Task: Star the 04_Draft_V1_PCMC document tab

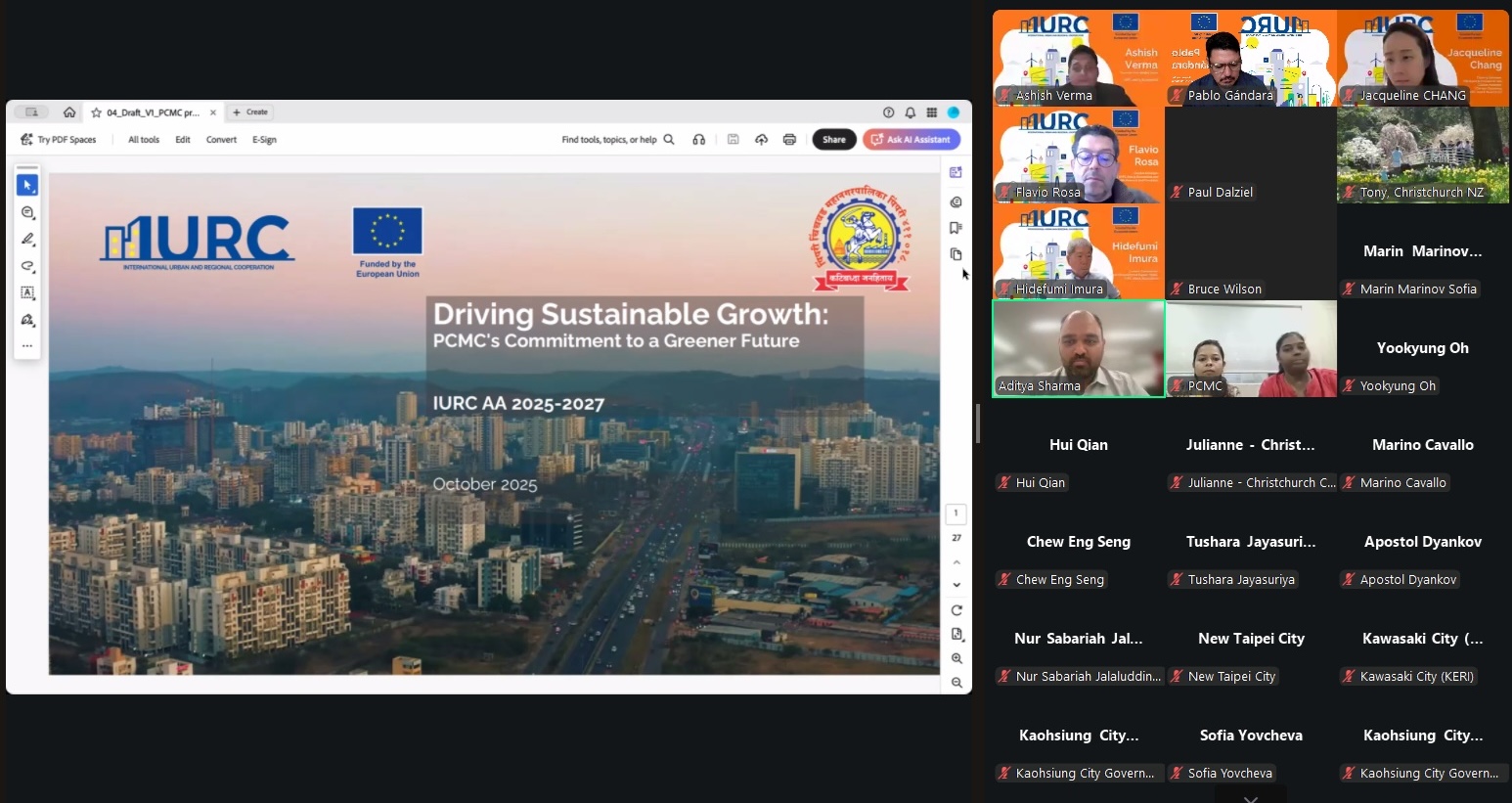Action: (96, 112)
